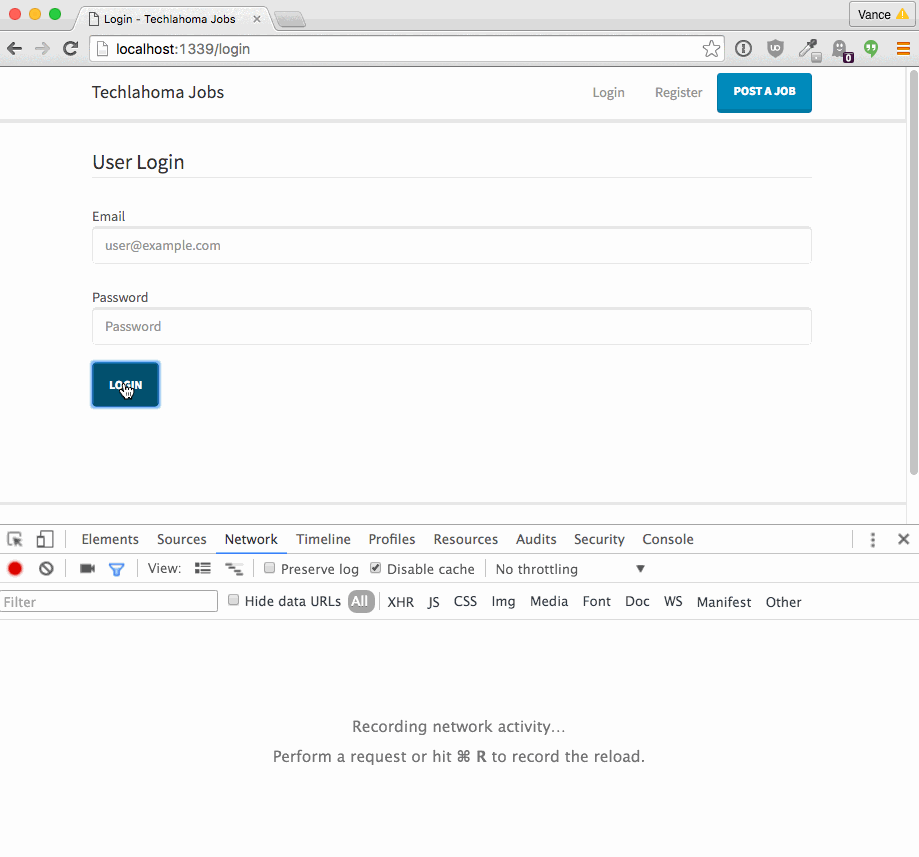Open the uBlock Origin extension
Viewport: 919px width, 857px height.
point(775,48)
